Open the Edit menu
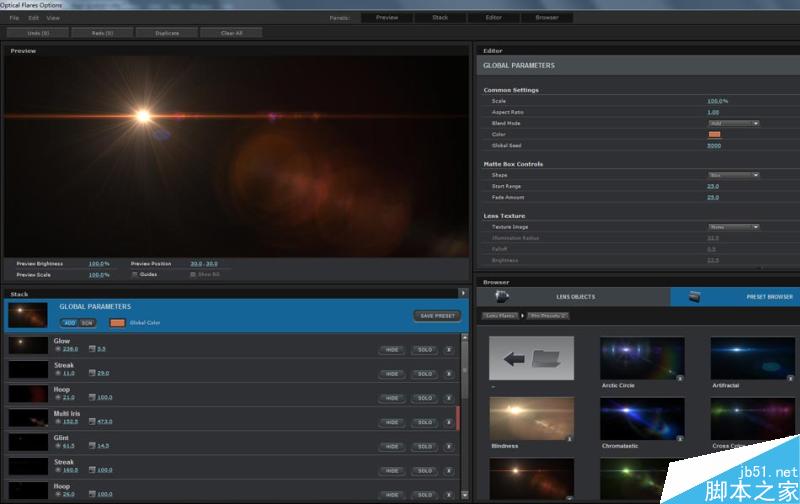Viewport: 800px width, 504px height. (x=34, y=18)
